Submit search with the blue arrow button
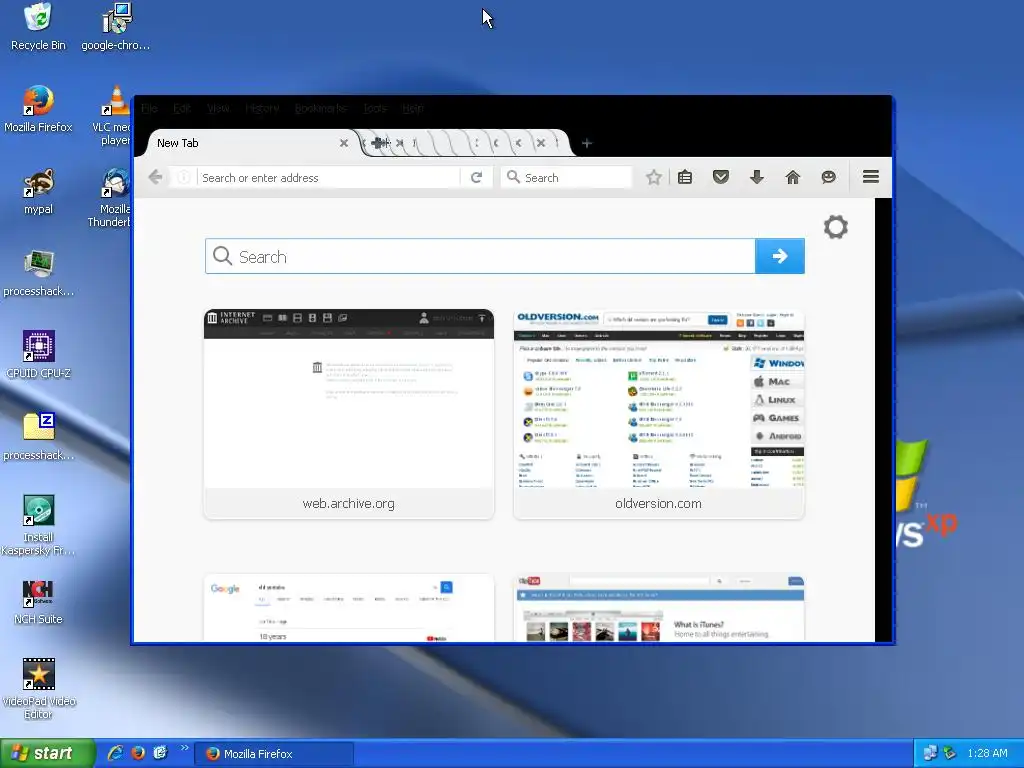1024x768 pixels. tap(780, 256)
